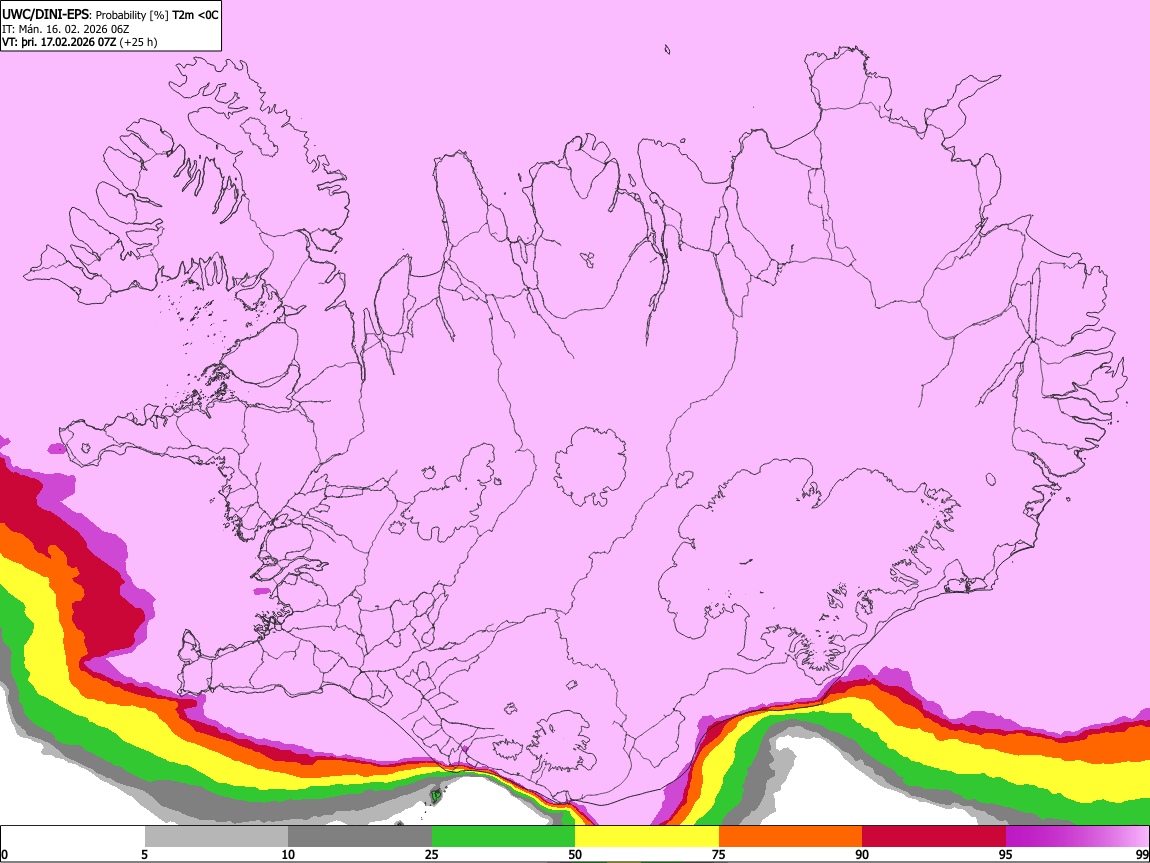The width and height of the screenshot is (1150, 863).
Task: Click the red 90-95 legend segment
Action: (934, 837)
